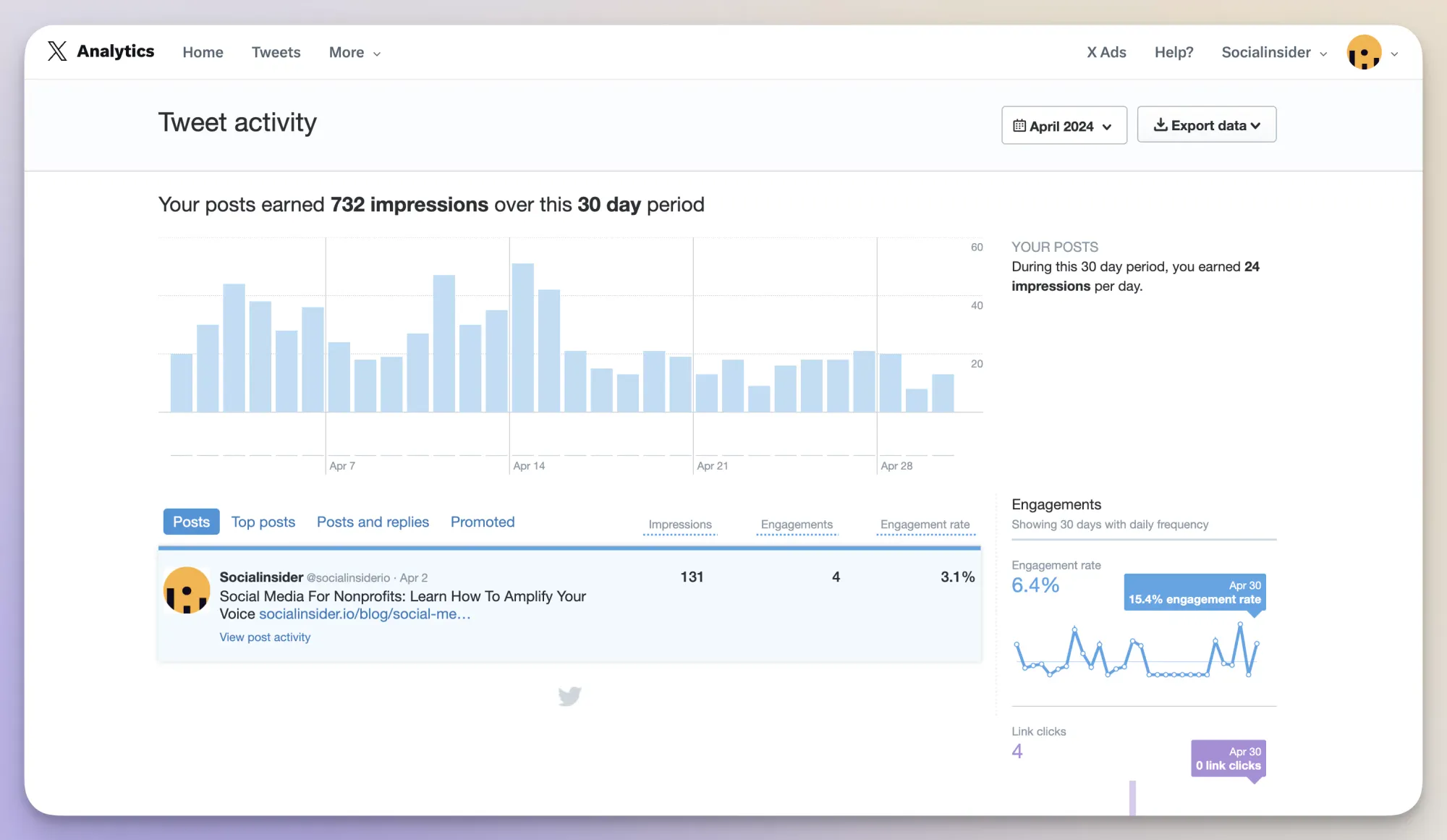Screen dimensions: 1447x840
Task: Open the Help? link
Action: point(1174,52)
